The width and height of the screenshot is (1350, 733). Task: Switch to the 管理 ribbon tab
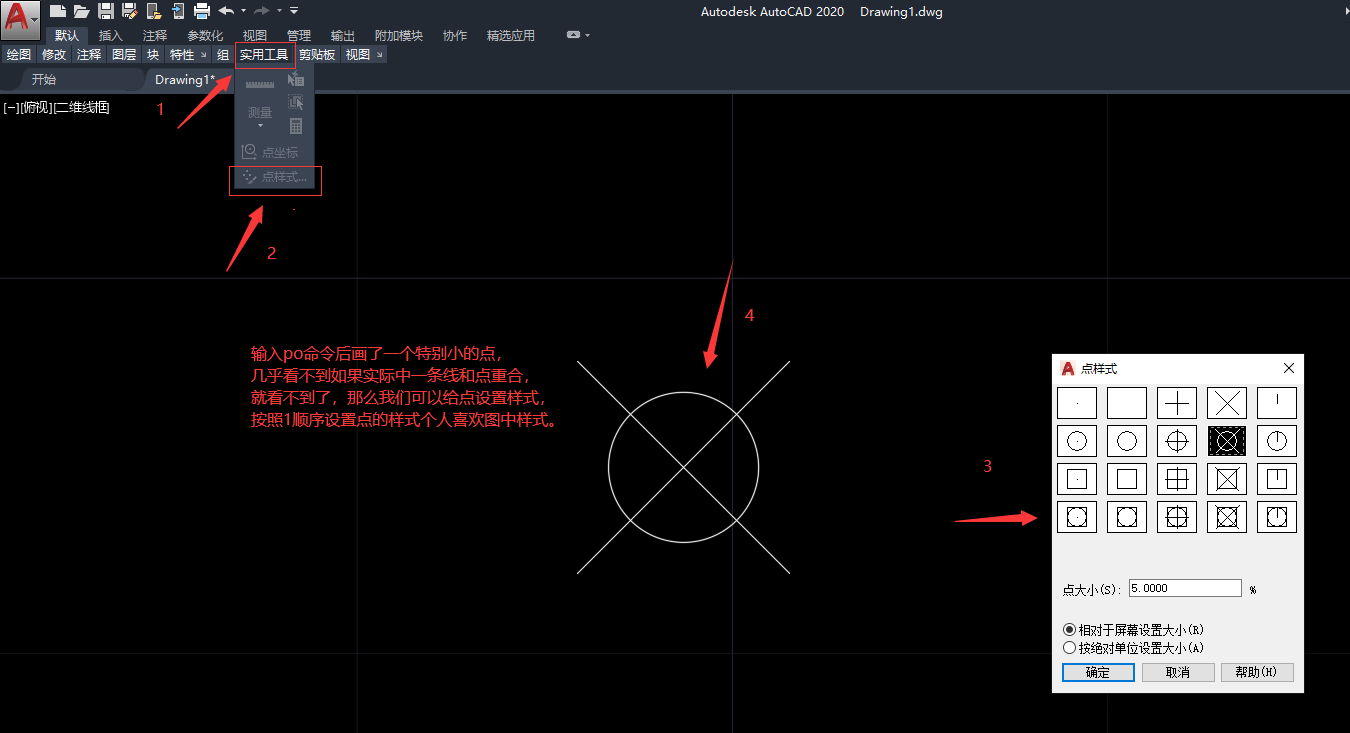pyautogui.click(x=299, y=35)
